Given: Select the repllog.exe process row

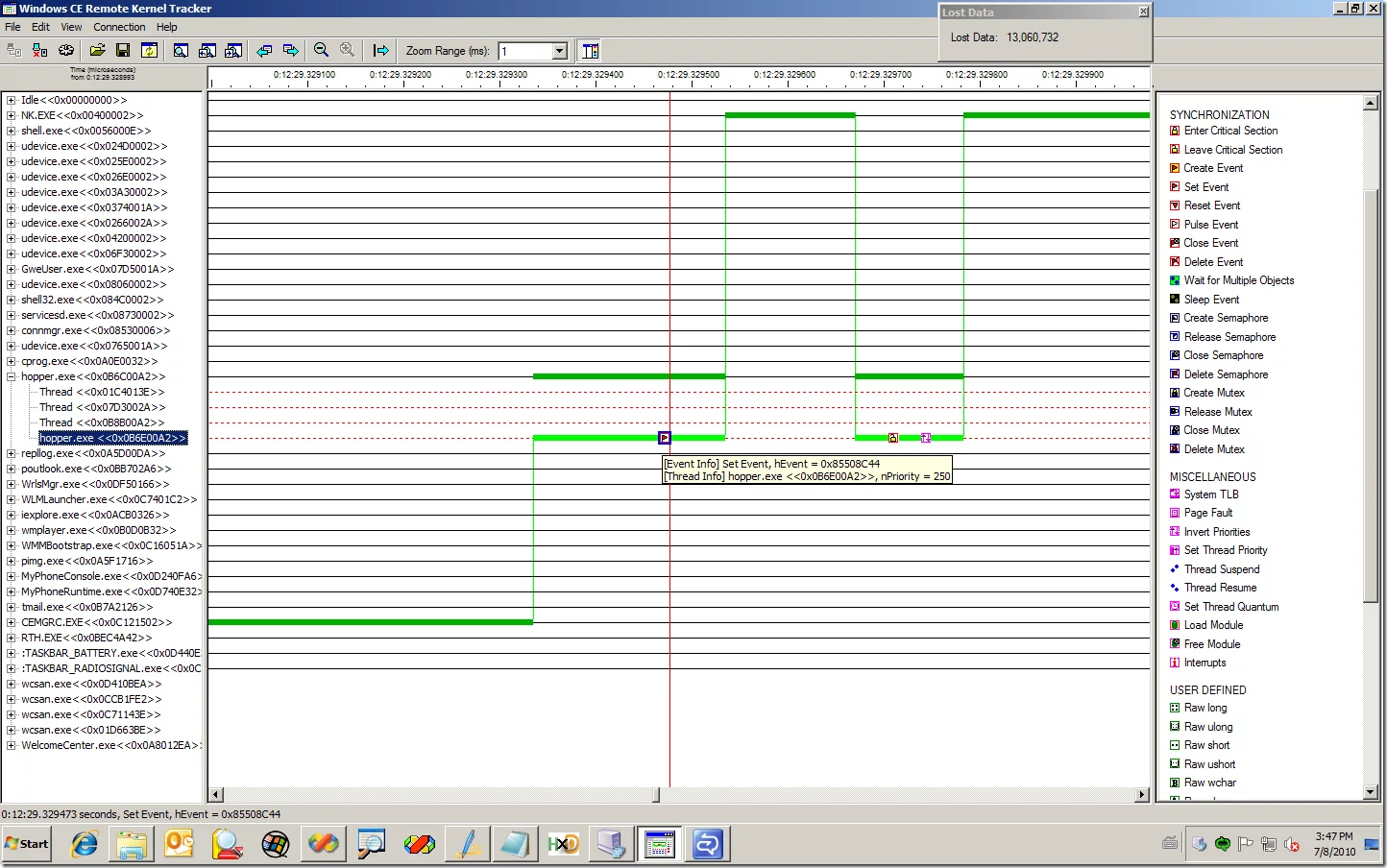Looking at the screenshot, I should point(93,453).
